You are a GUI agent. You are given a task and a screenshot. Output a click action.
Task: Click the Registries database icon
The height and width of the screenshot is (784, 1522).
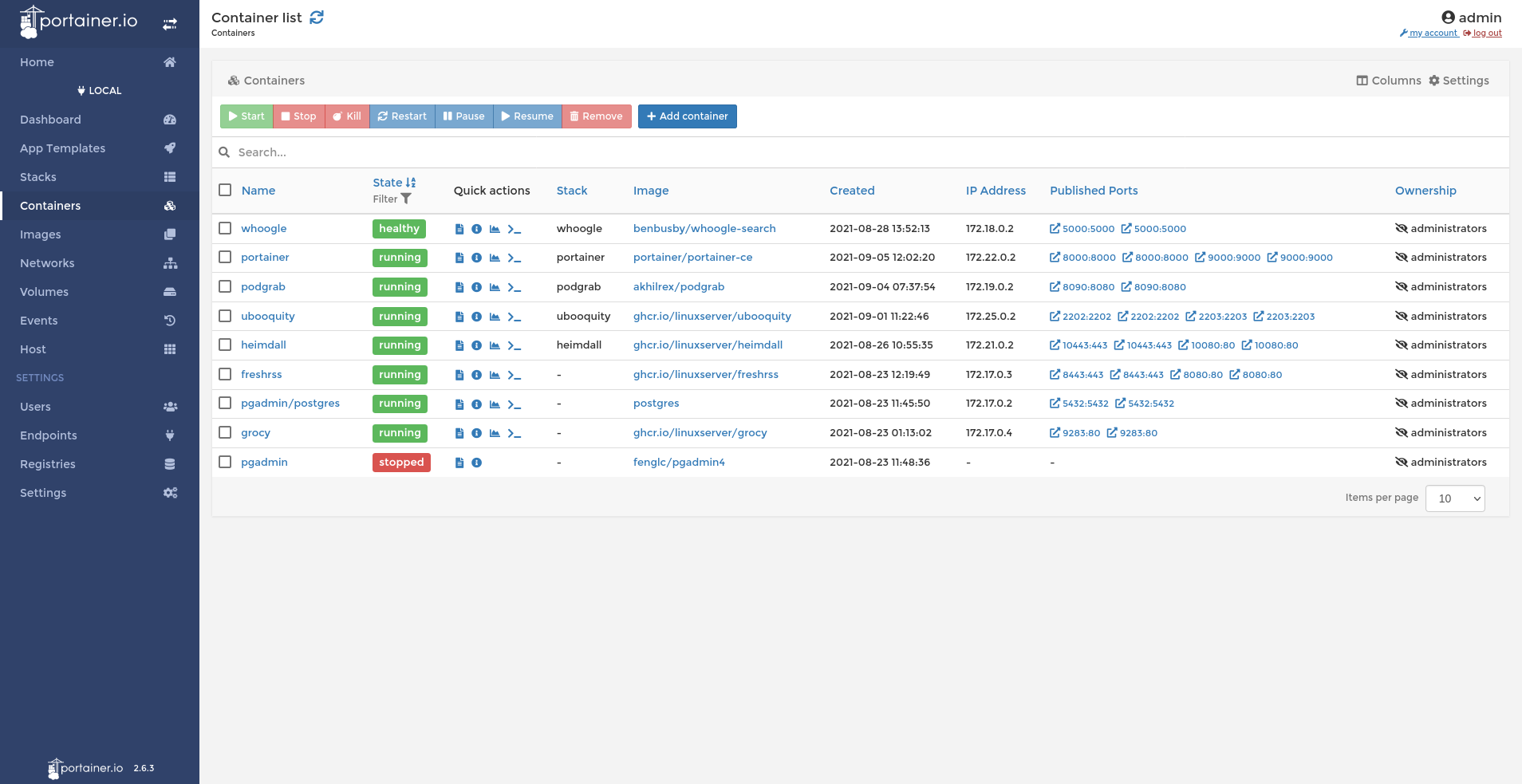tap(170, 464)
